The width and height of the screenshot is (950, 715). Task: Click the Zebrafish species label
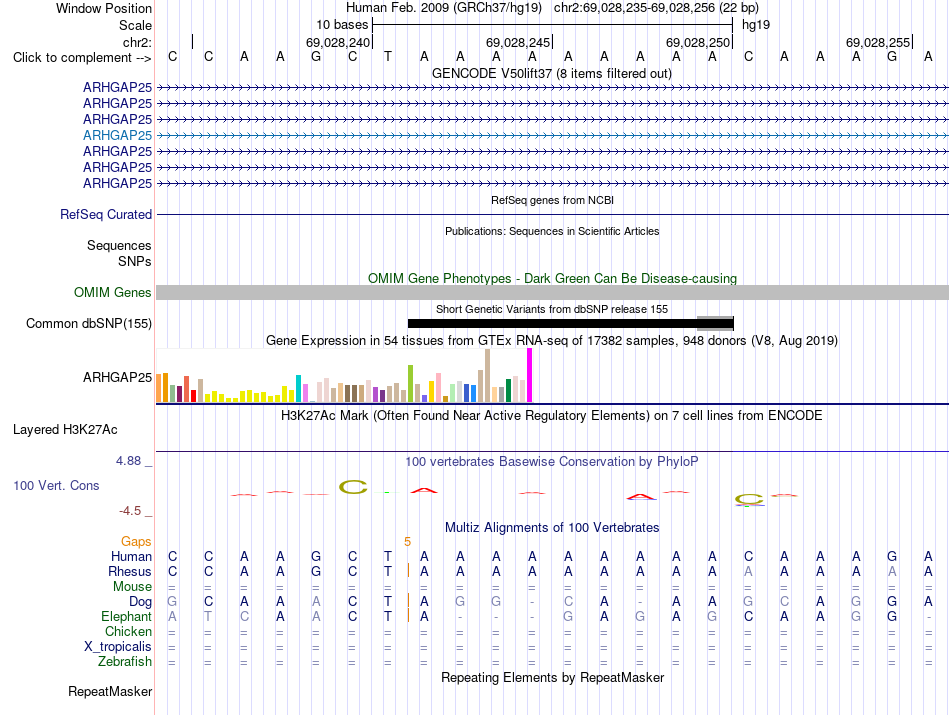click(125, 662)
